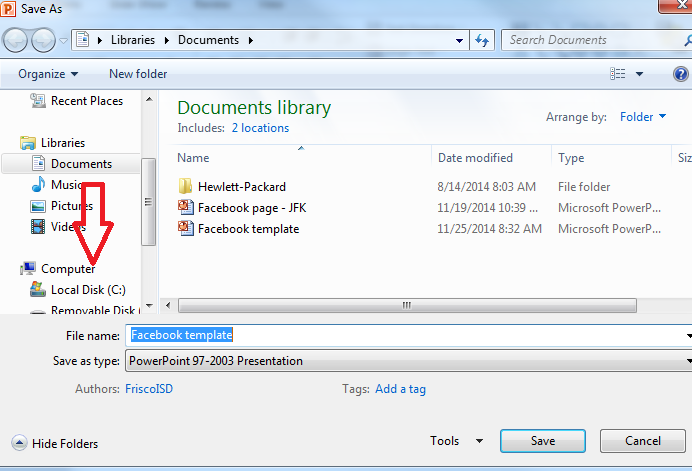Open the More view options dropdown arrow
This screenshot has height=476, width=692.
pyautogui.click(x=639, y=74)
